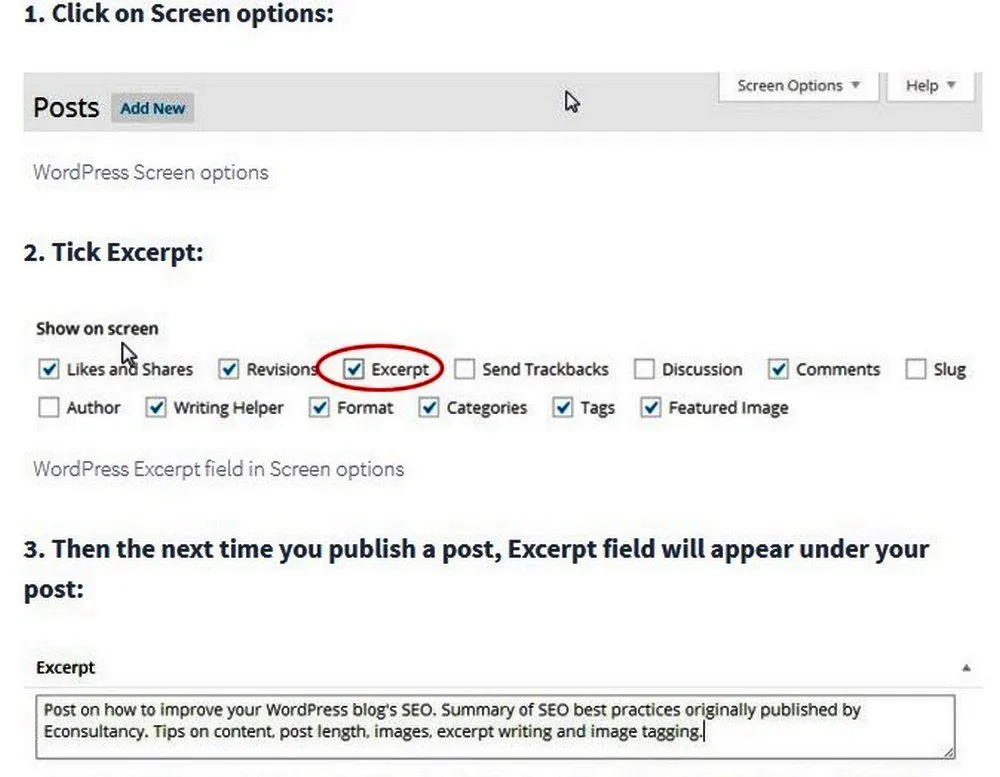Uncheck the Comments checkbox
Screen dimensions: 1000x777
(778, 369)
